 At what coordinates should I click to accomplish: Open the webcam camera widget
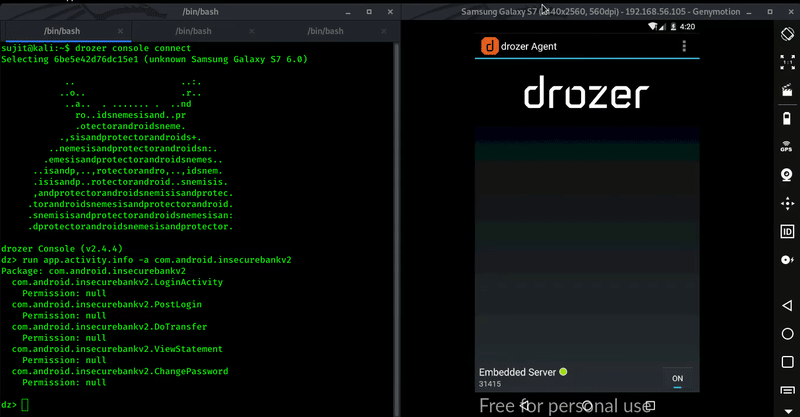pos(786,175)
